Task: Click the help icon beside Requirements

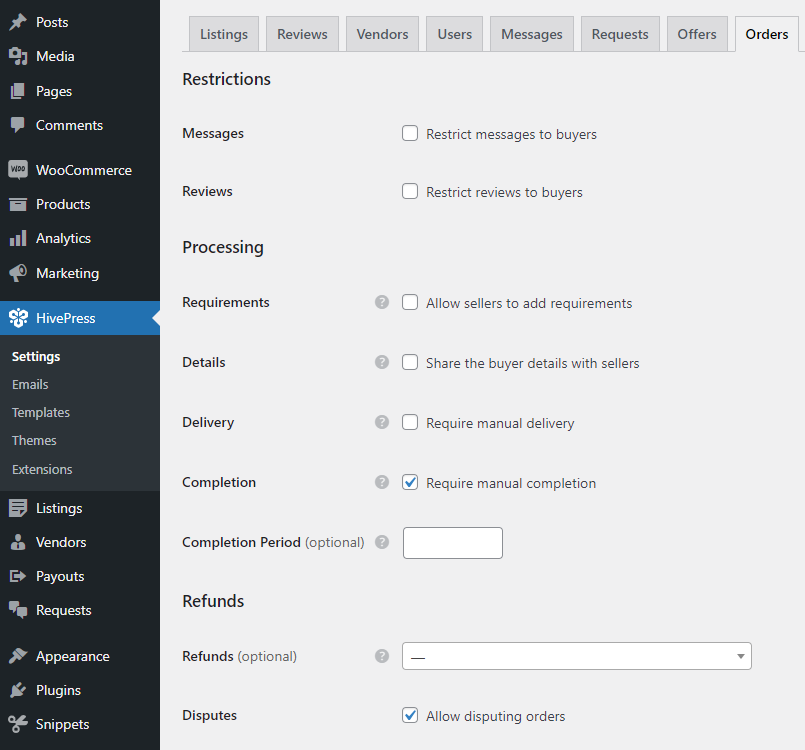Action: click(381, 302)
